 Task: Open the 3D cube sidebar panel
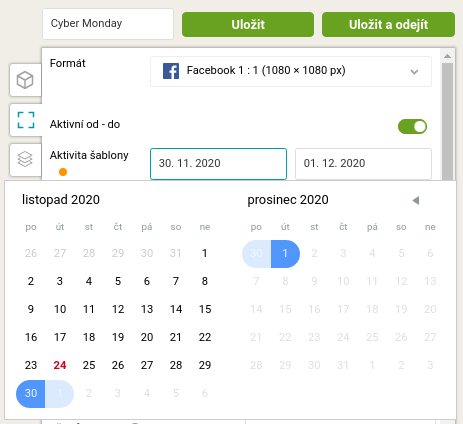(25, 80)
